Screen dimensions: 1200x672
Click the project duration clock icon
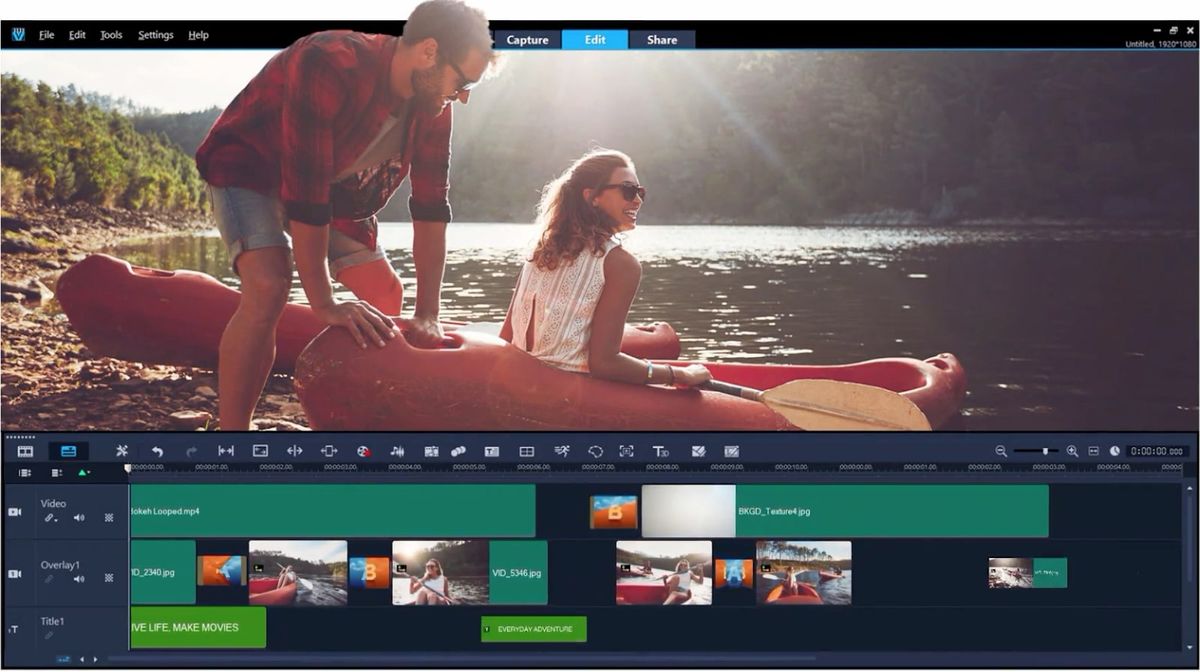click(1115, 452)
